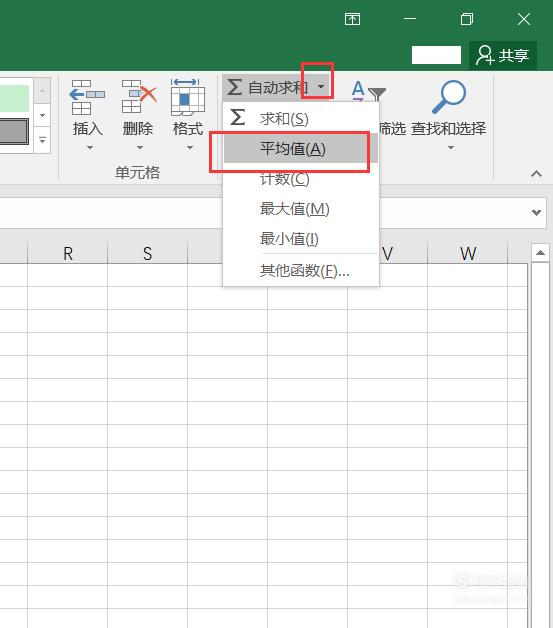Select column S header

pos(147,253)
